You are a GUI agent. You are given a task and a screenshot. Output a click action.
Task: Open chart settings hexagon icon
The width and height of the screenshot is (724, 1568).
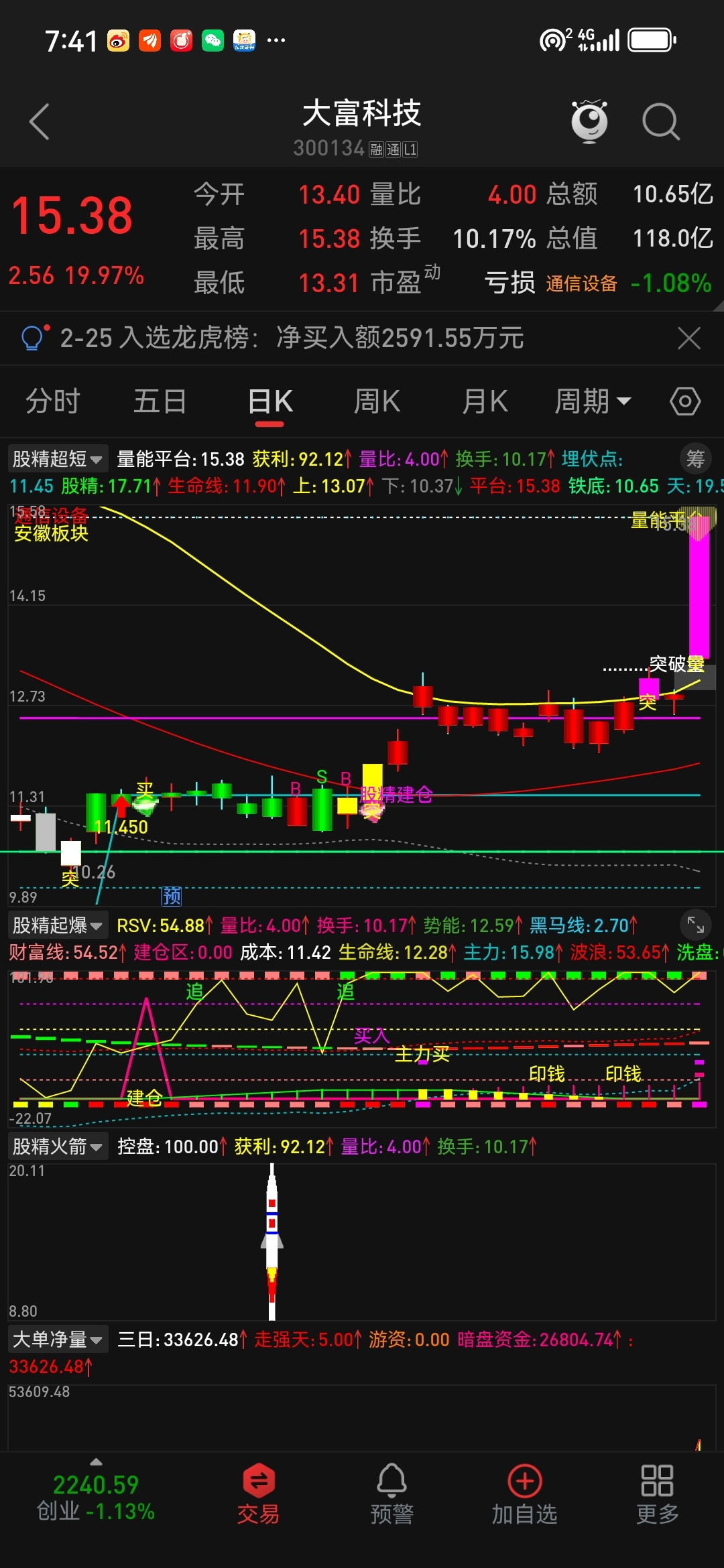point(685,401)
